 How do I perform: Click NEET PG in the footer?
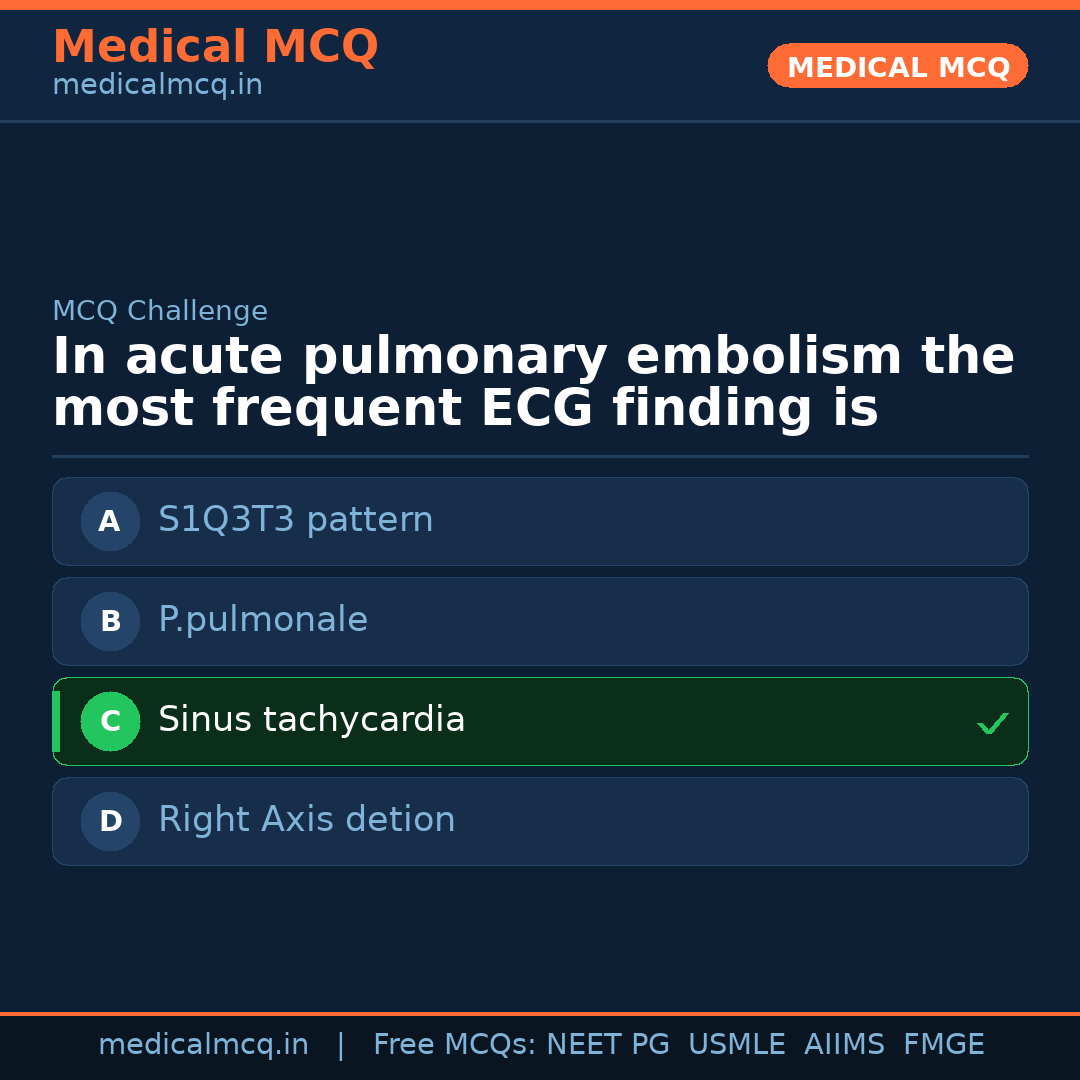click(x=608, y=1045)
